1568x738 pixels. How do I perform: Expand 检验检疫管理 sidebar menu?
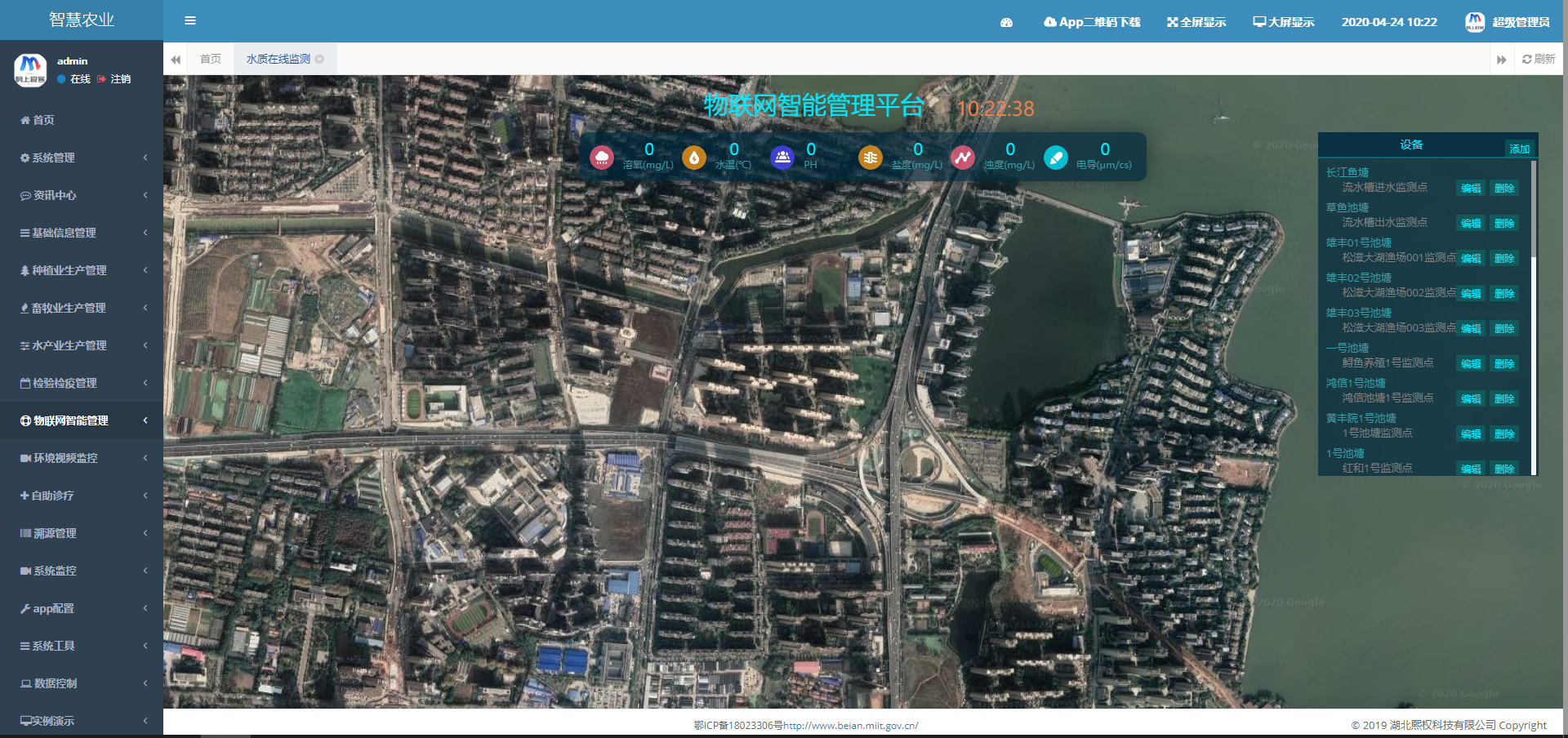[x=82, y=383]
